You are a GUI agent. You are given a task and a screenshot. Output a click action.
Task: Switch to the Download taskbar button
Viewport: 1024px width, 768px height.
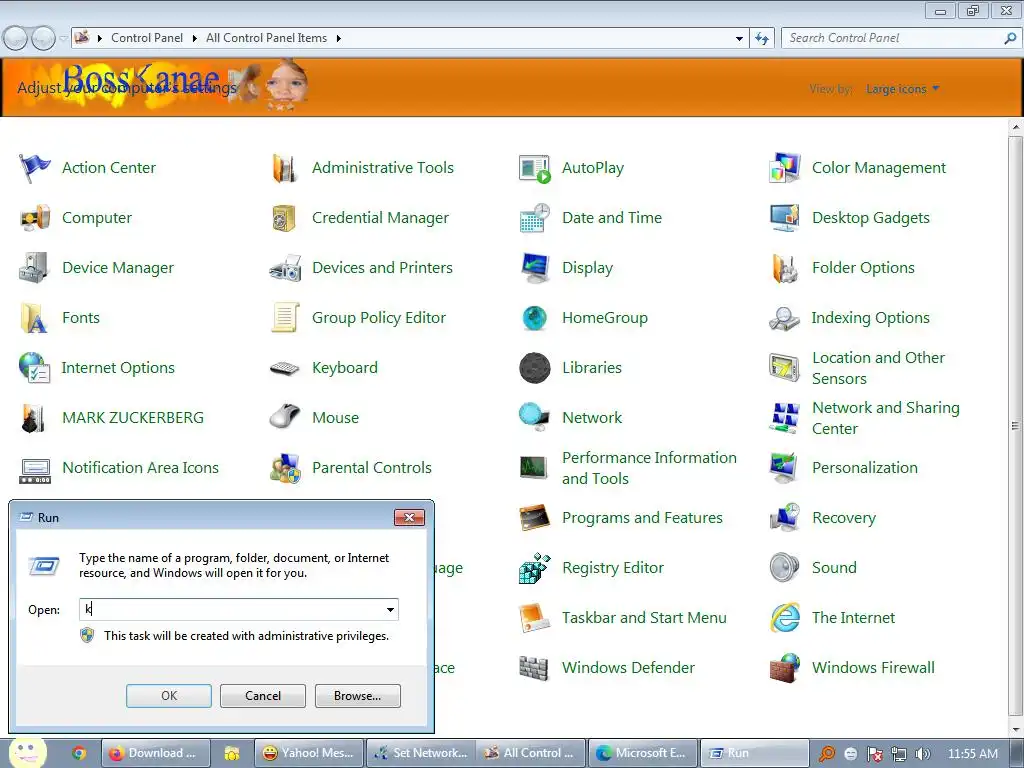[155, 753]
